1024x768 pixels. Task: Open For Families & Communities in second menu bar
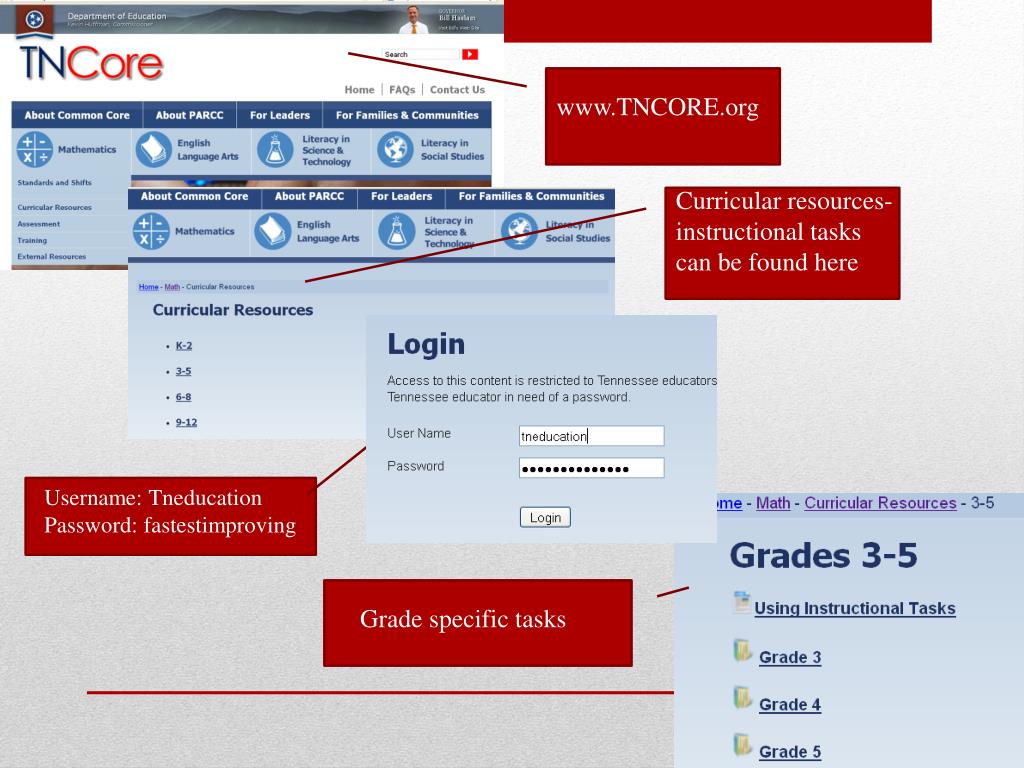point(531,196)
